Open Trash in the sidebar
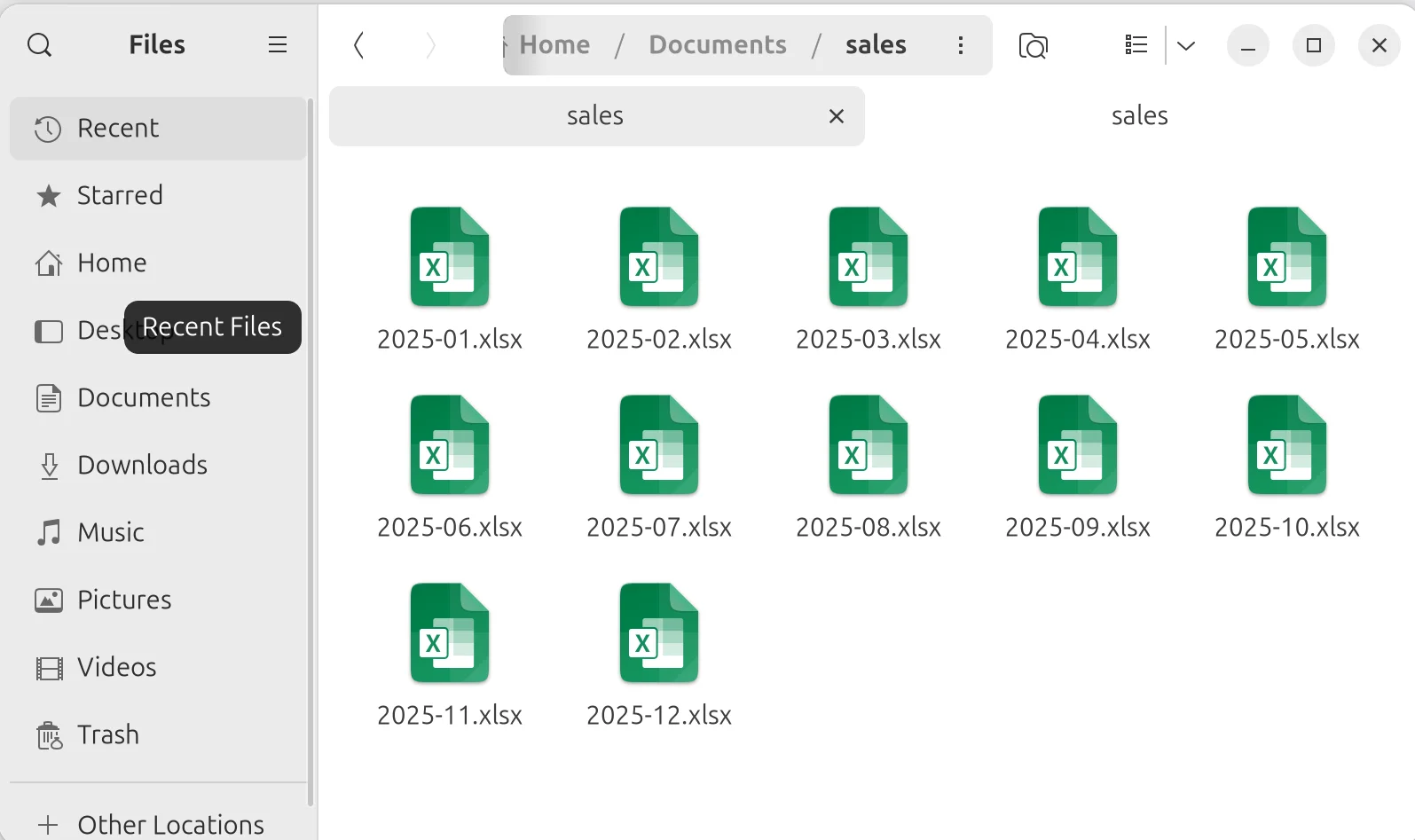 (158, 735)
